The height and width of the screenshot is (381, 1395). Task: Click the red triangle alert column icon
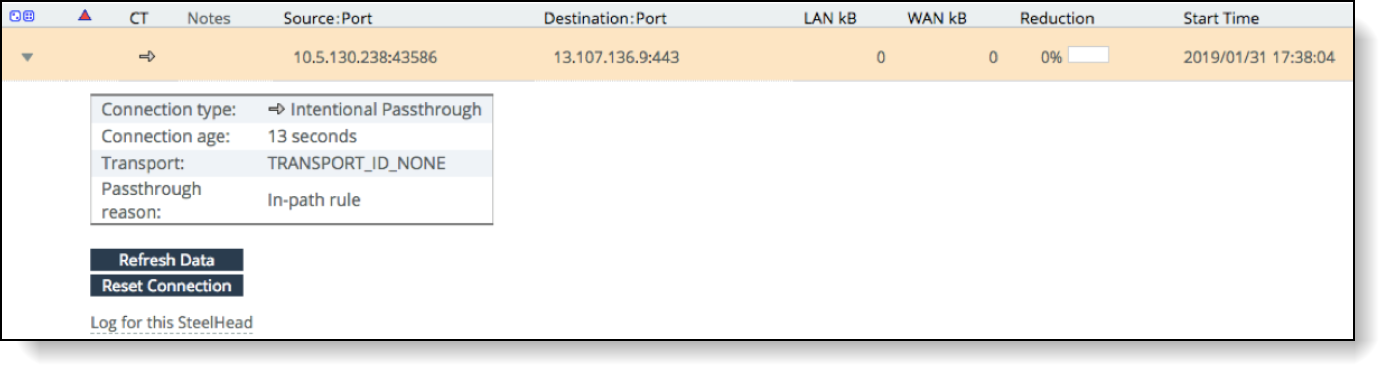coord(84,17)
